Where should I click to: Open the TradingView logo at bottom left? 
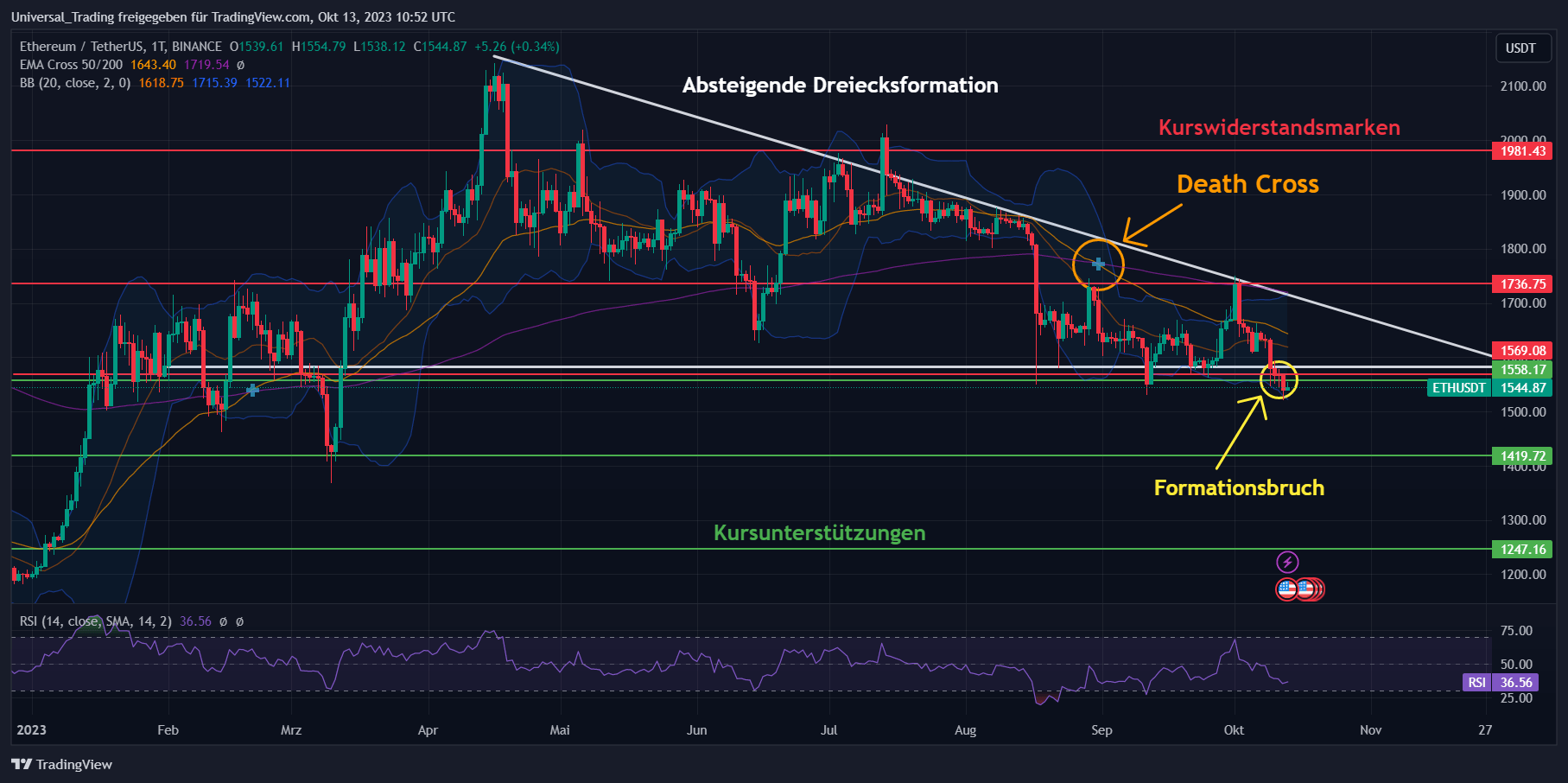[62, 764]
